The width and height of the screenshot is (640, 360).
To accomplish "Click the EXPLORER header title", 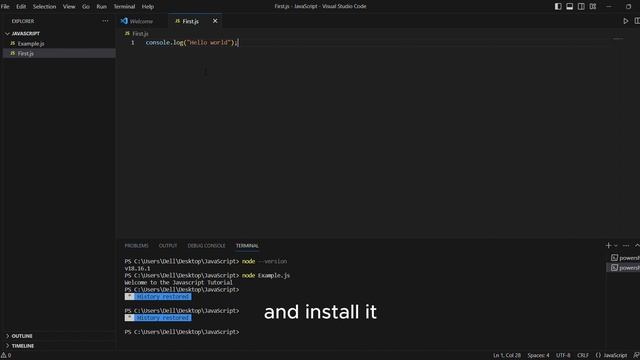I will pos(23,21).
